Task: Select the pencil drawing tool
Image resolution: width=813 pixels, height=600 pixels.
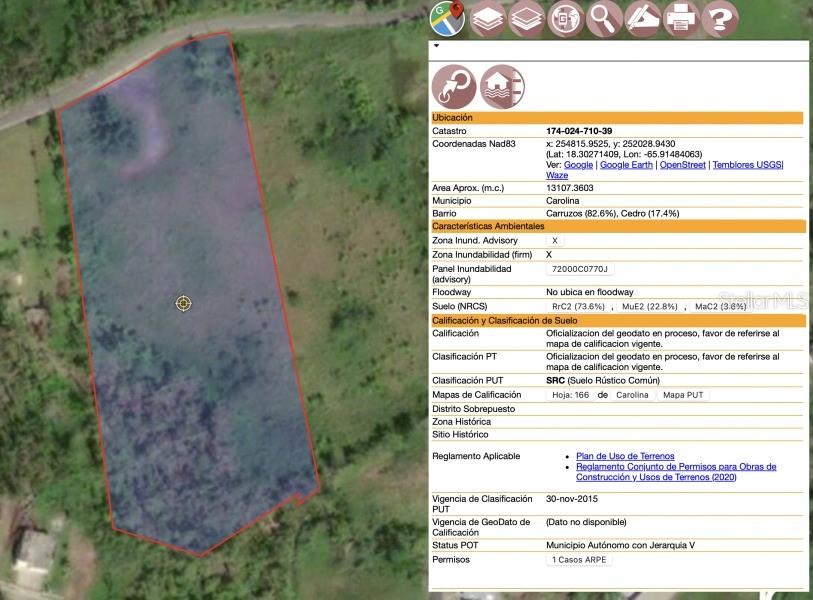Action: tap(642, 18)
